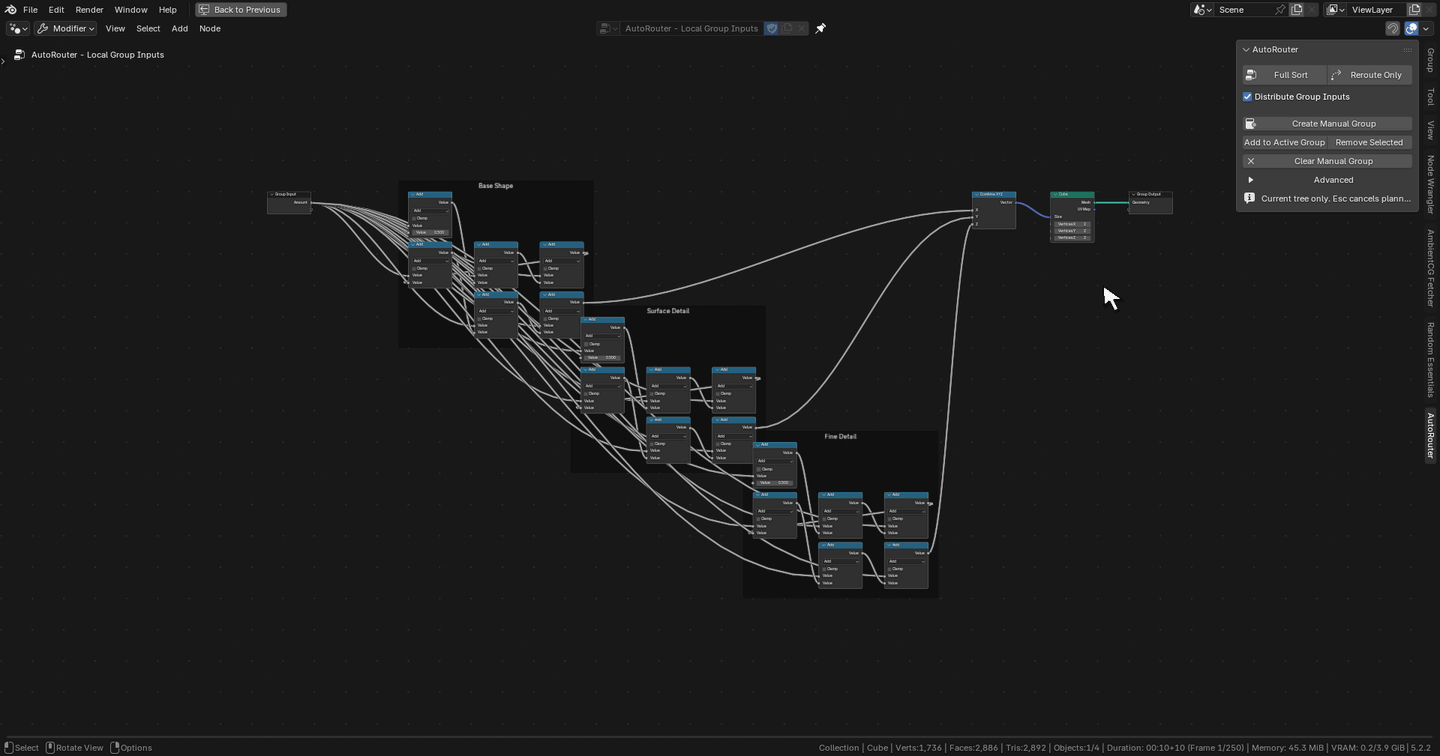Open the node editor Add menu

point(179,28)
